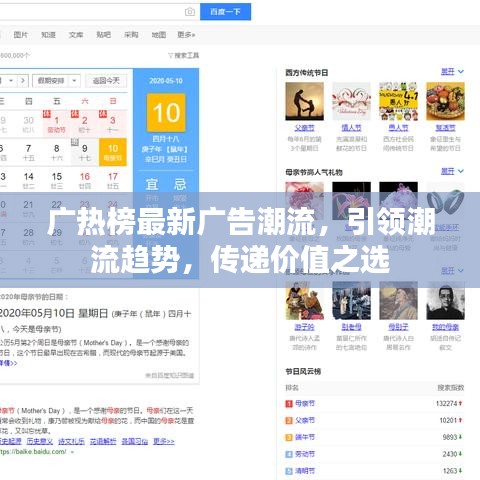This screenshot has height=480, width=480.
Task: Click rank 1 母亲节 in 节日风云榜
Action: click(305, 403)
